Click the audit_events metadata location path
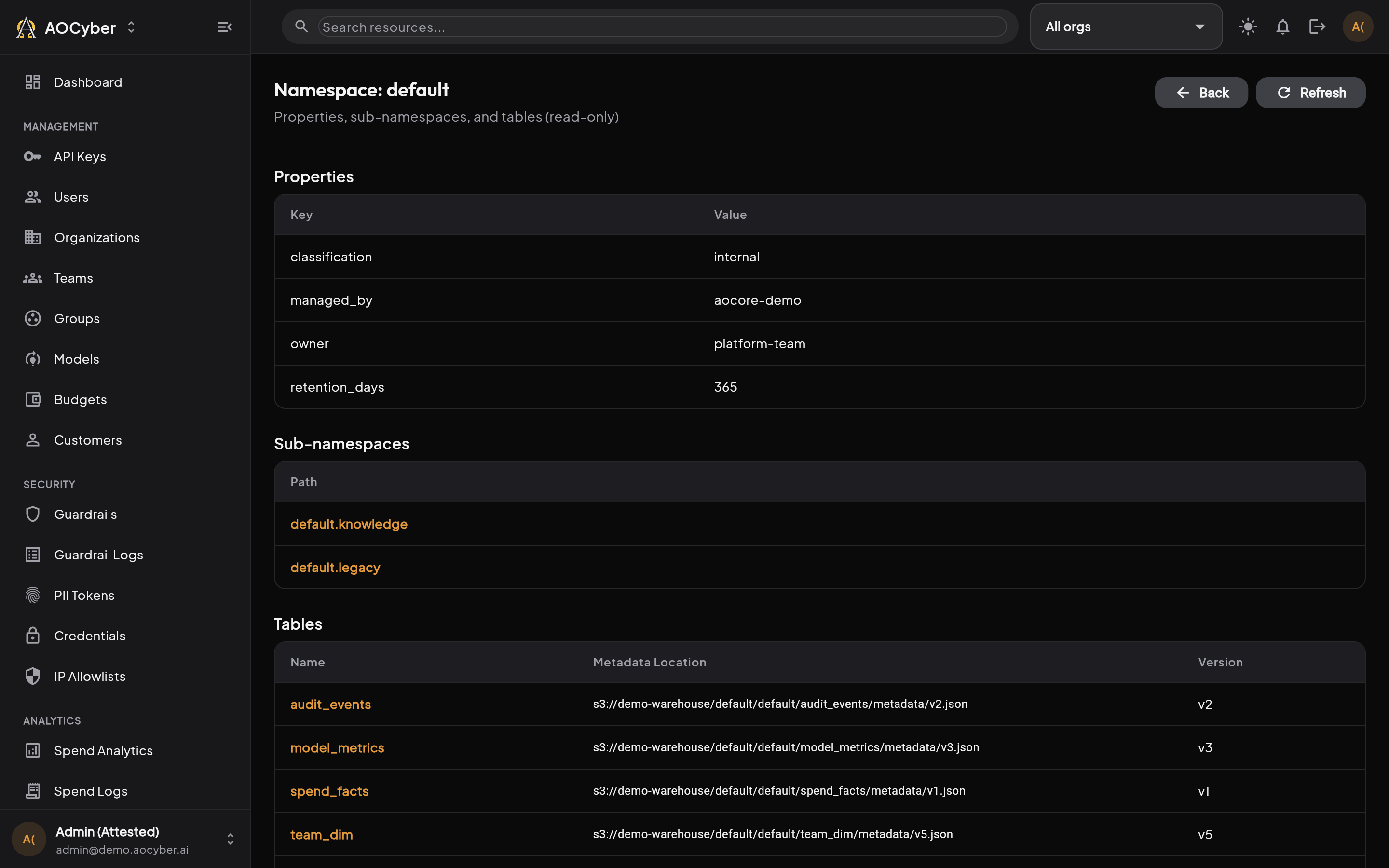 click(780, 704)
